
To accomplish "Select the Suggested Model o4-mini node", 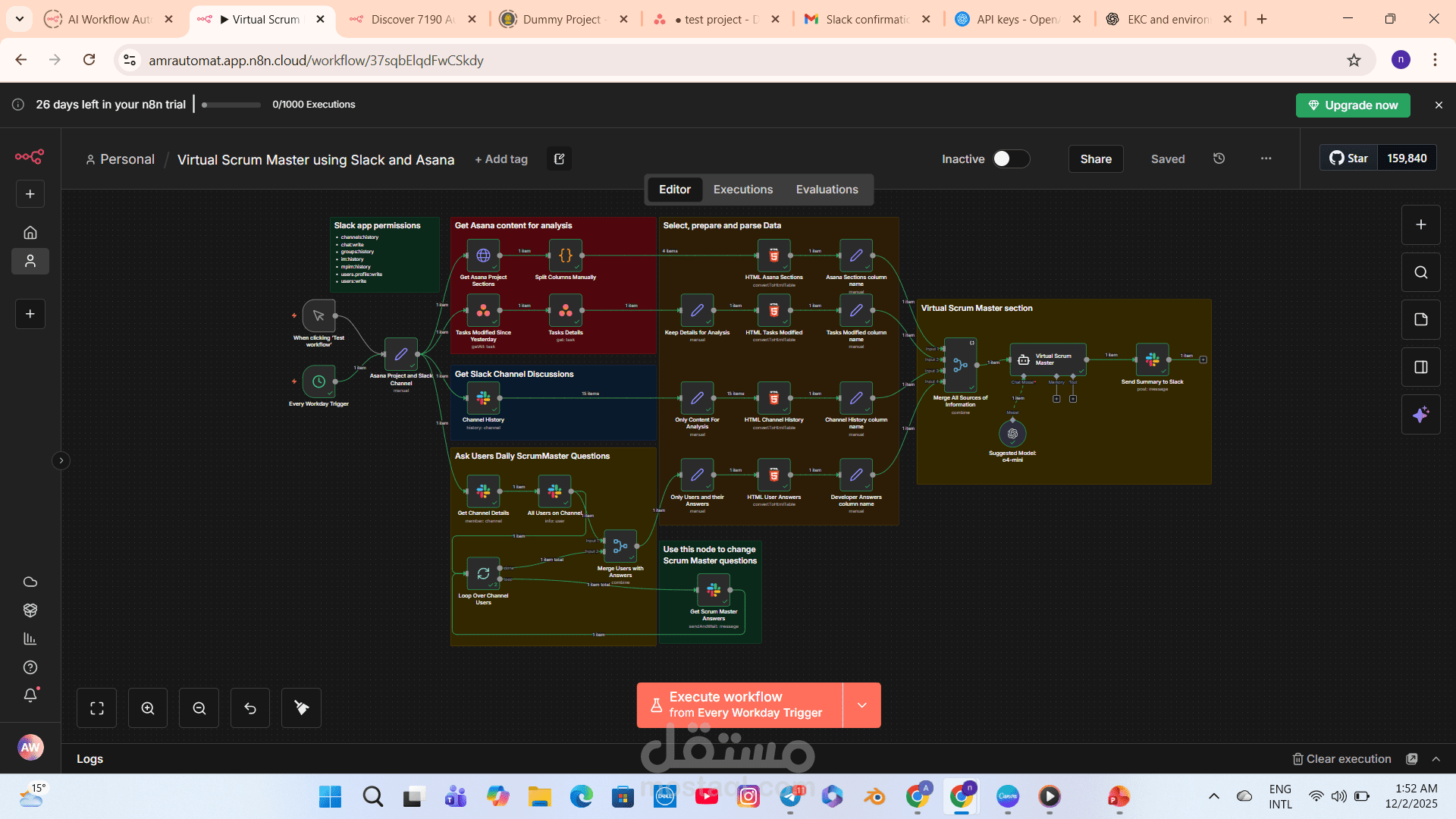I will tap(1012, 434).
